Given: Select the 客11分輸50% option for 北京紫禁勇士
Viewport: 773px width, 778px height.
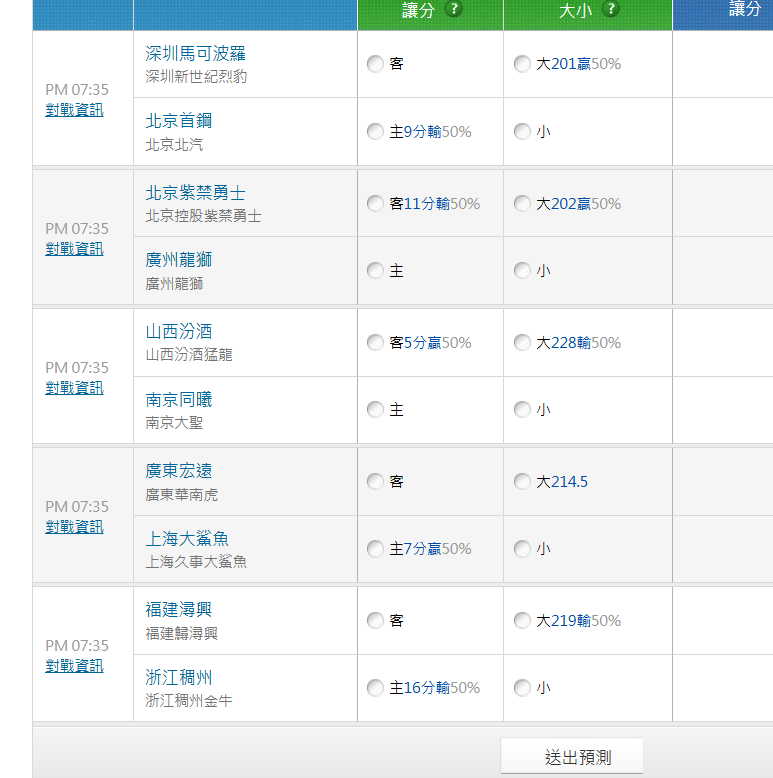Looking at the screenshot, I should click(375, 204).
